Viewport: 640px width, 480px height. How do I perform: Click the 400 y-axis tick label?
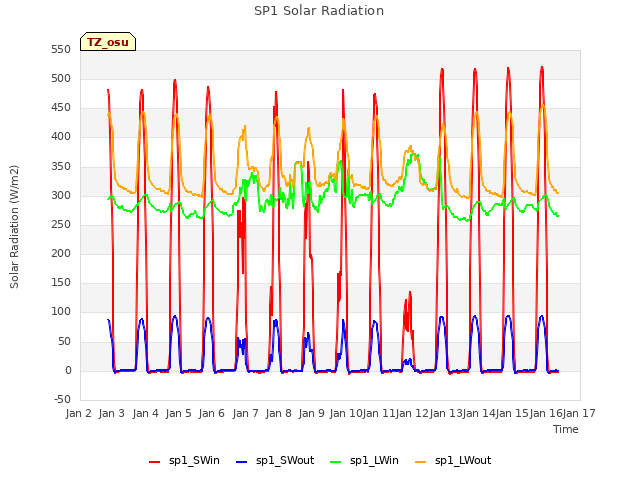click(61, 137)
